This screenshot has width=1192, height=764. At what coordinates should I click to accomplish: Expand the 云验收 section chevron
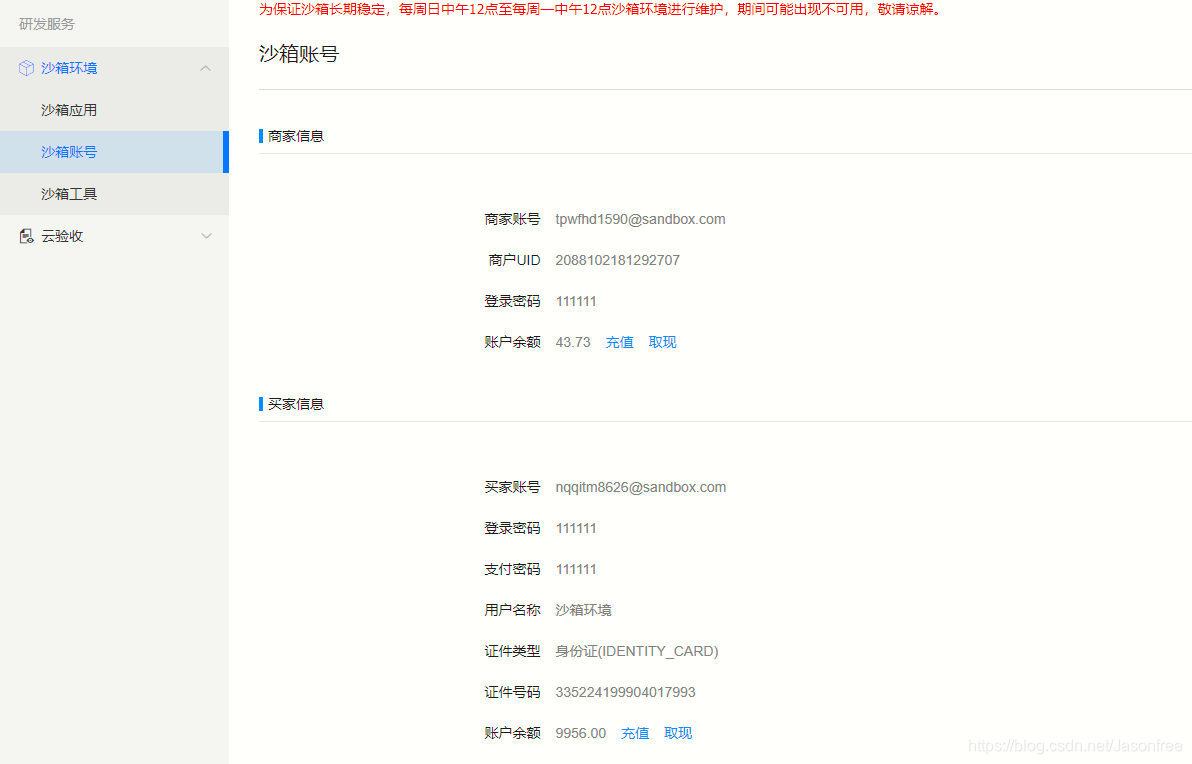click(206, 235)
